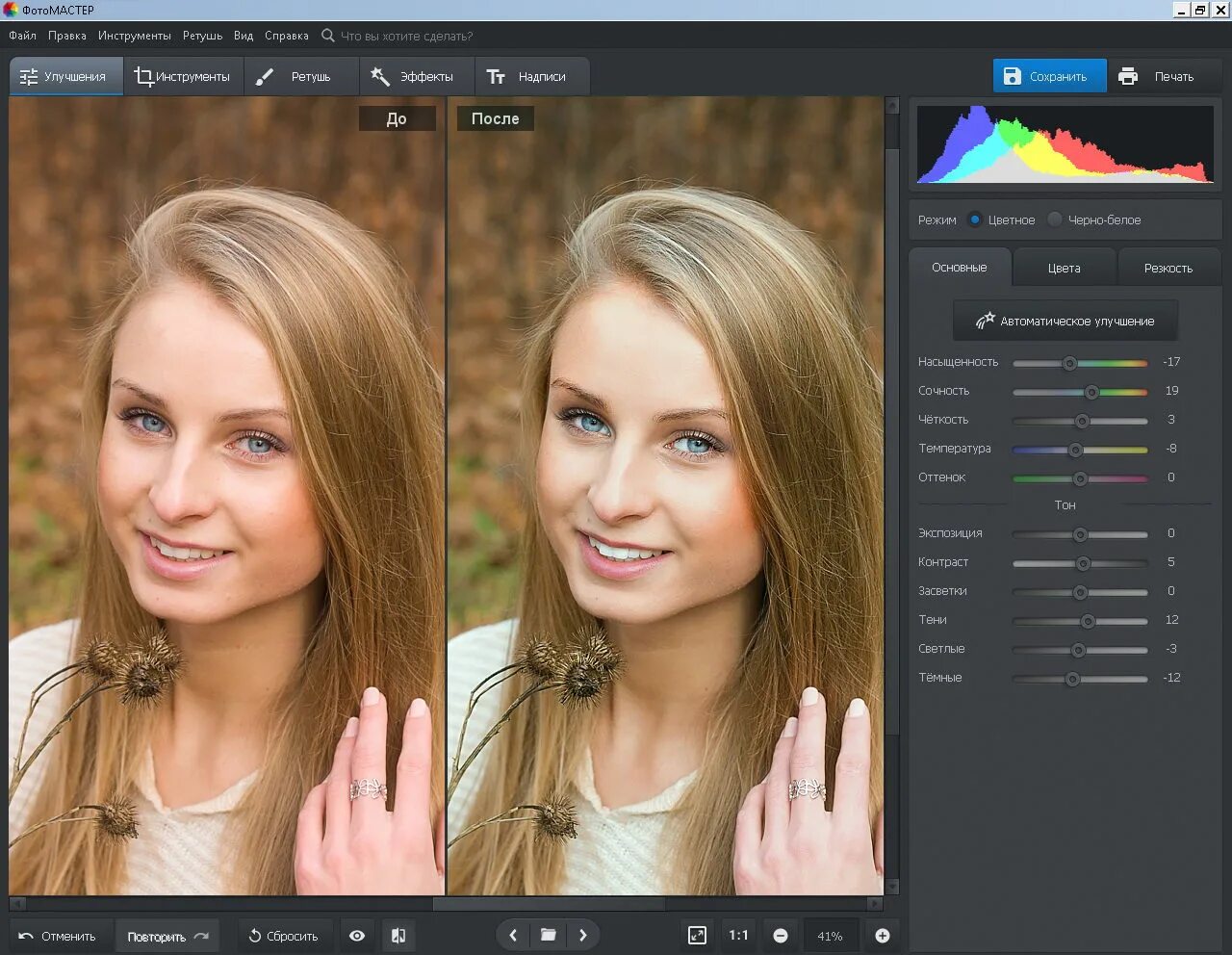The image size is (1232, 955).
Task: Click the 41% zoom value field
Action: pos(830,936)
